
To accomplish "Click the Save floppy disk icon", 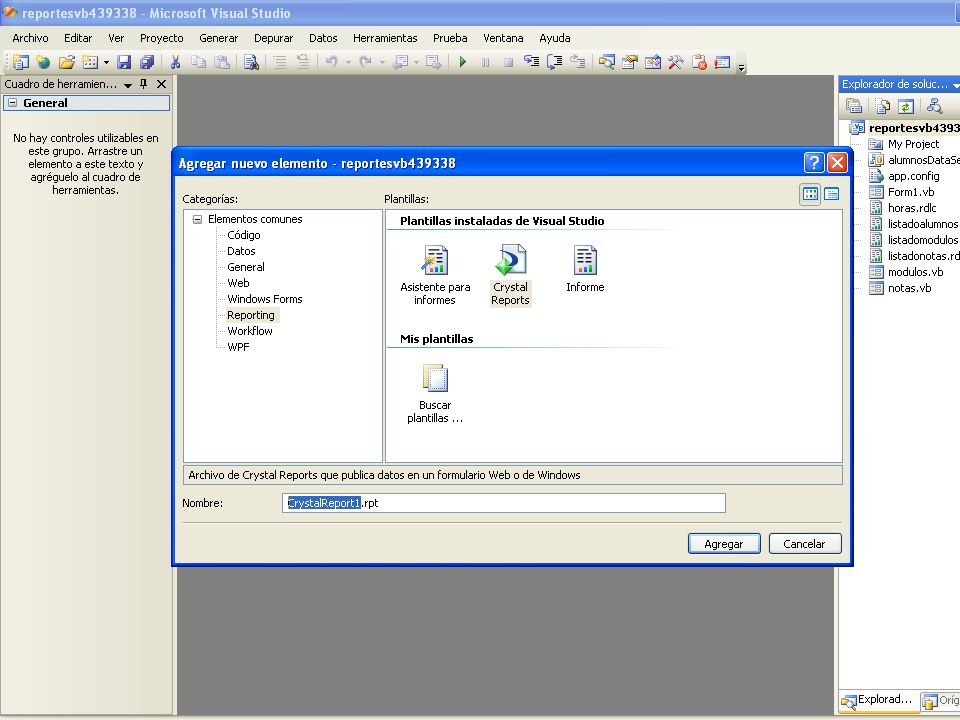I will point(124,62).
